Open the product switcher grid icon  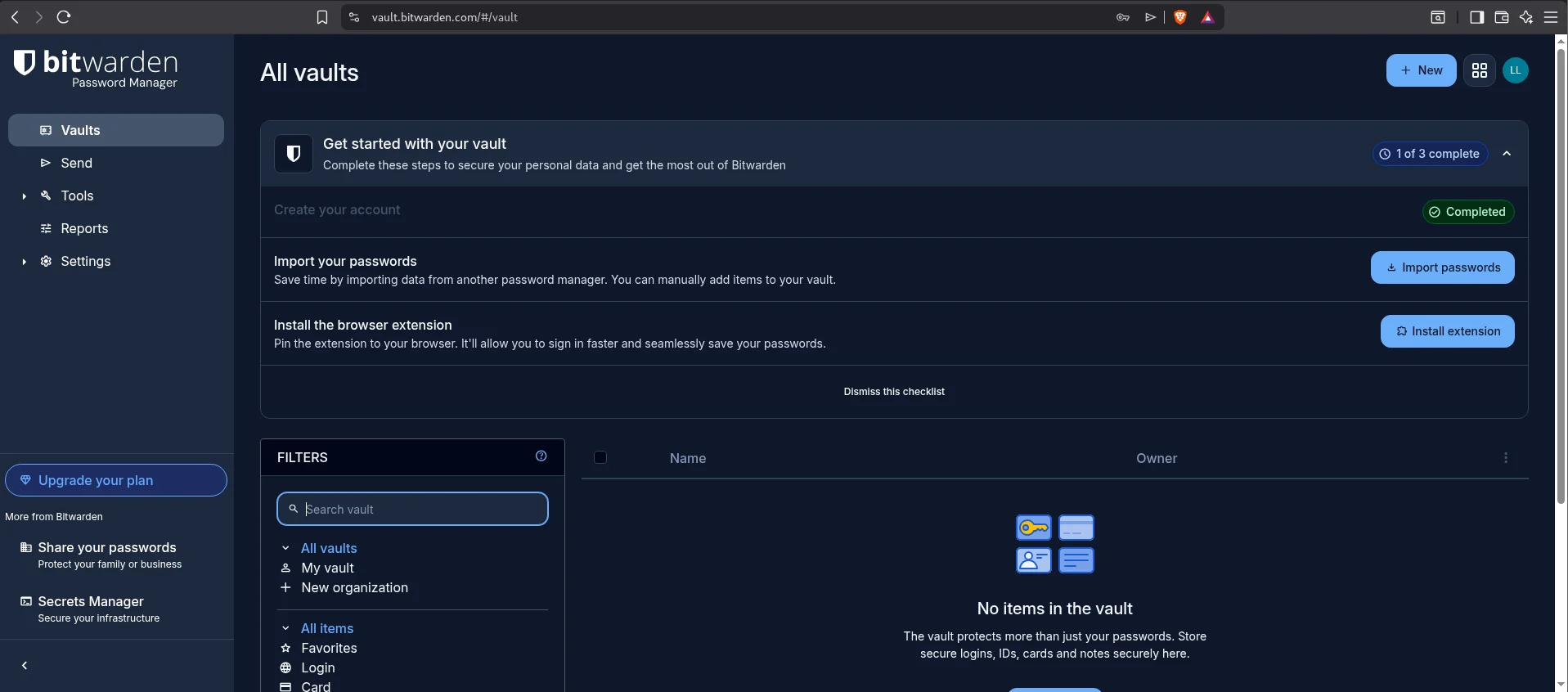[x=1480, y=70]
